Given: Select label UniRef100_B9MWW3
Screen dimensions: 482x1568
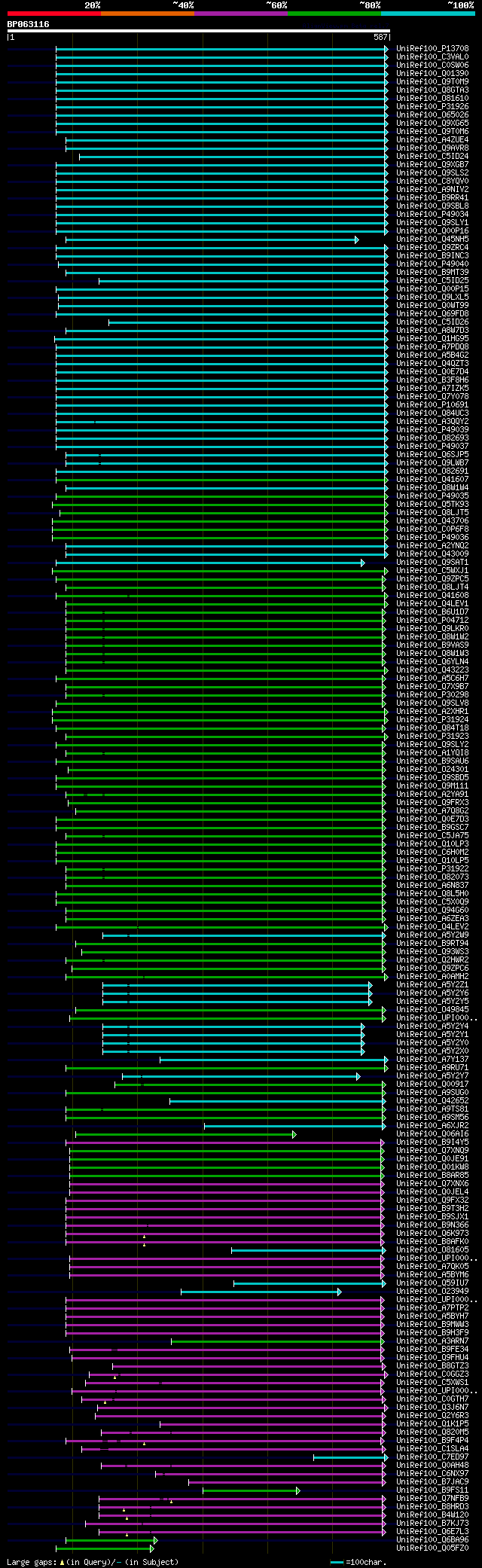Looking at the screenshot, I should click(432, 1325).
